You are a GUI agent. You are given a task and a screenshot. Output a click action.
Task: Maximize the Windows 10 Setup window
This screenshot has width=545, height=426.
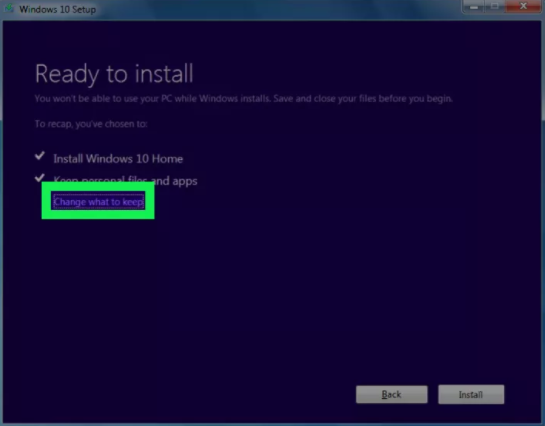pos(495,7)
